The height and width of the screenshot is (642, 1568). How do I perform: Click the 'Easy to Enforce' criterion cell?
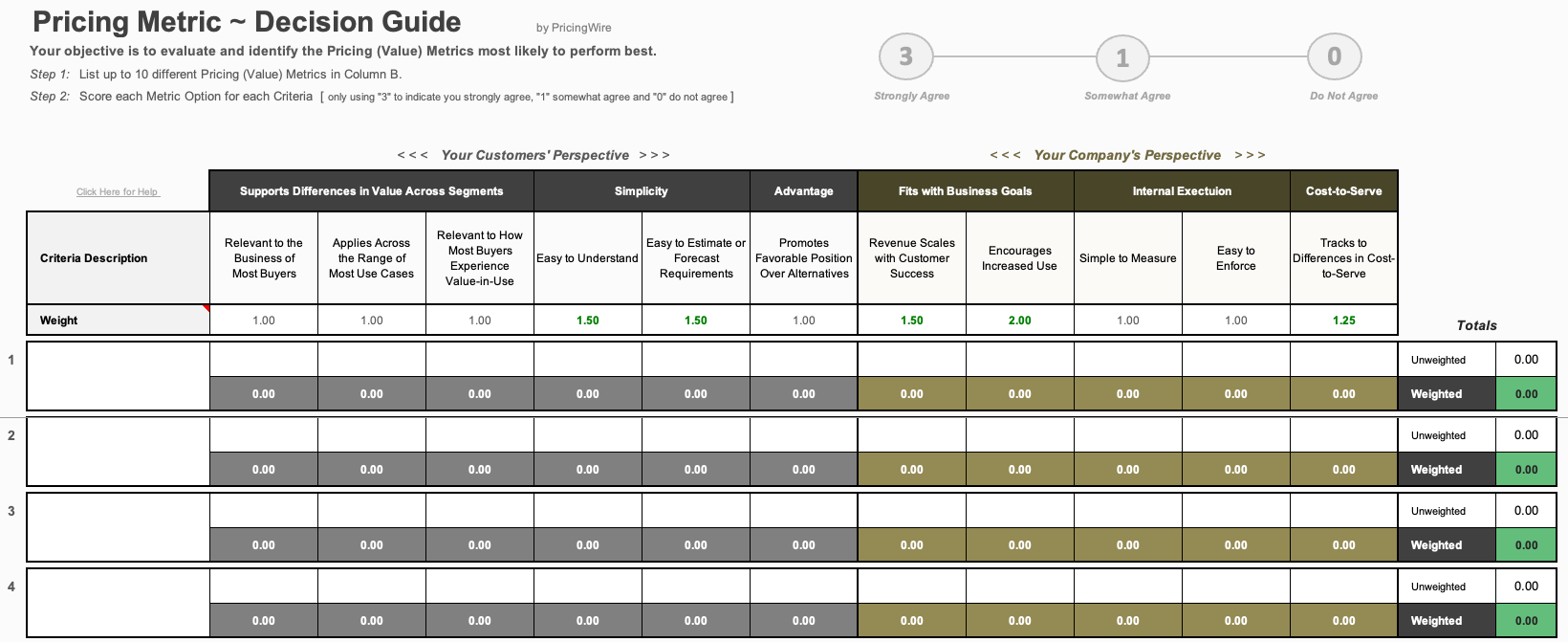pos(1236,258)
